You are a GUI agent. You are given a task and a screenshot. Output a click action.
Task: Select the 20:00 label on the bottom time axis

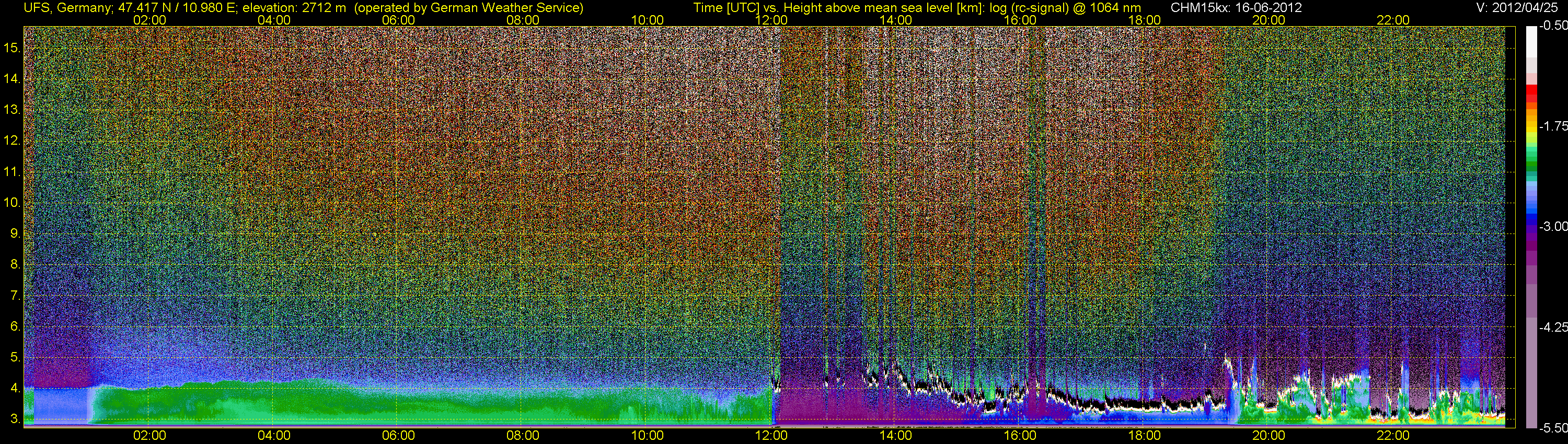pos(1269,436)
